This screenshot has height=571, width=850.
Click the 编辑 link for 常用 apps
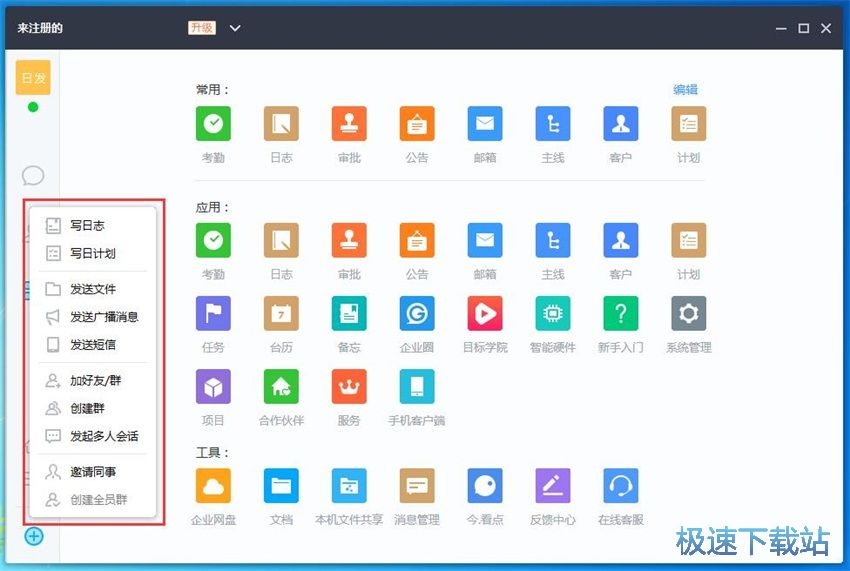[x=685, y=89]
